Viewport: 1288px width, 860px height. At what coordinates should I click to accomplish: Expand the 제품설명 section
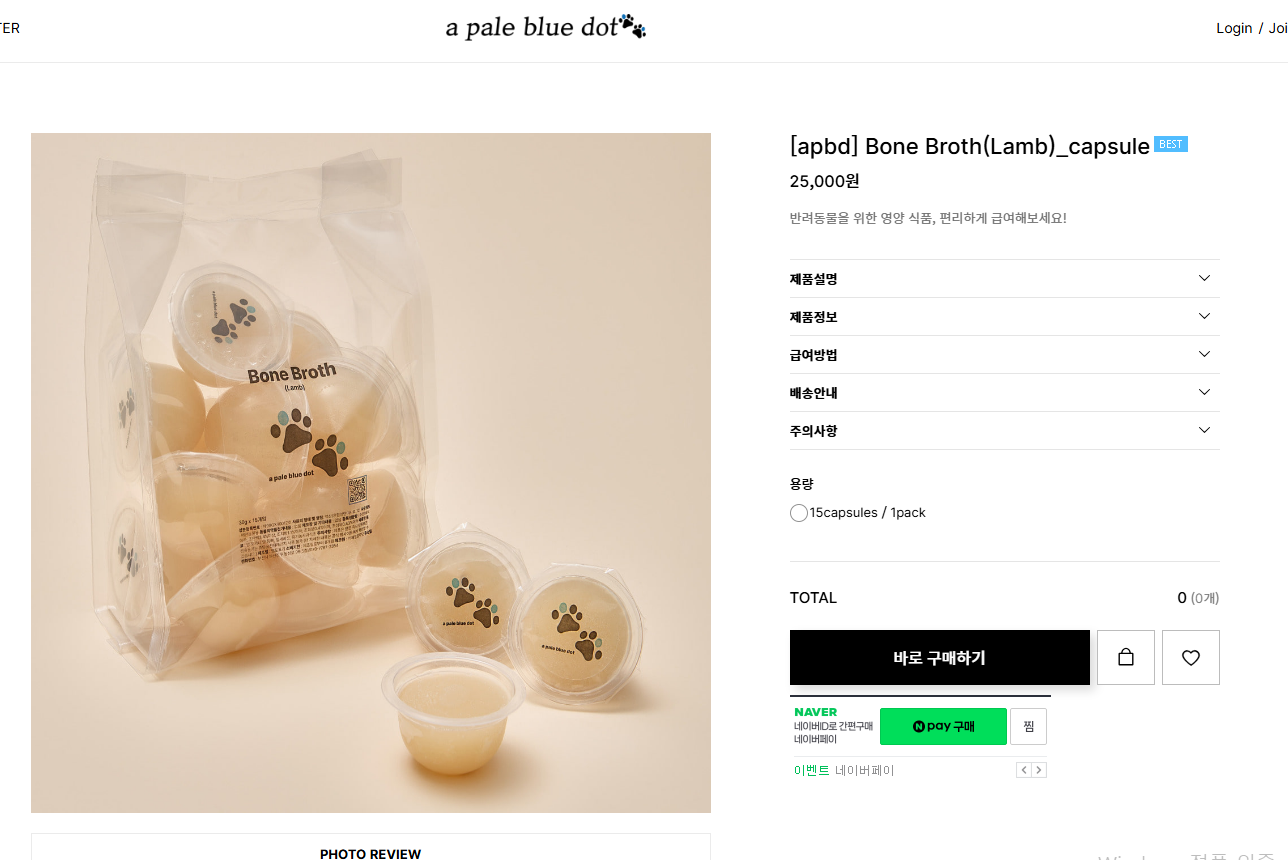[x=1004, y=279]
